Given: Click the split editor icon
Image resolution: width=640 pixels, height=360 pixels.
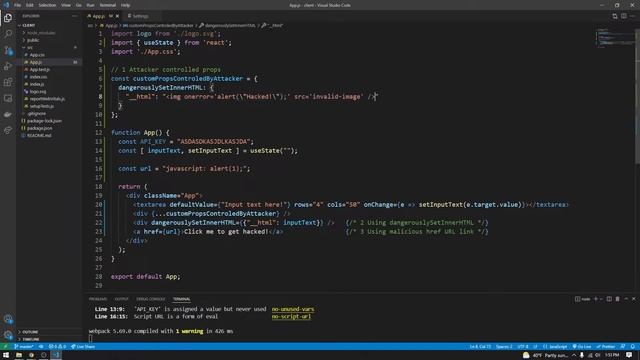Looking at the screenshot, I should click(x=624, y=16).
